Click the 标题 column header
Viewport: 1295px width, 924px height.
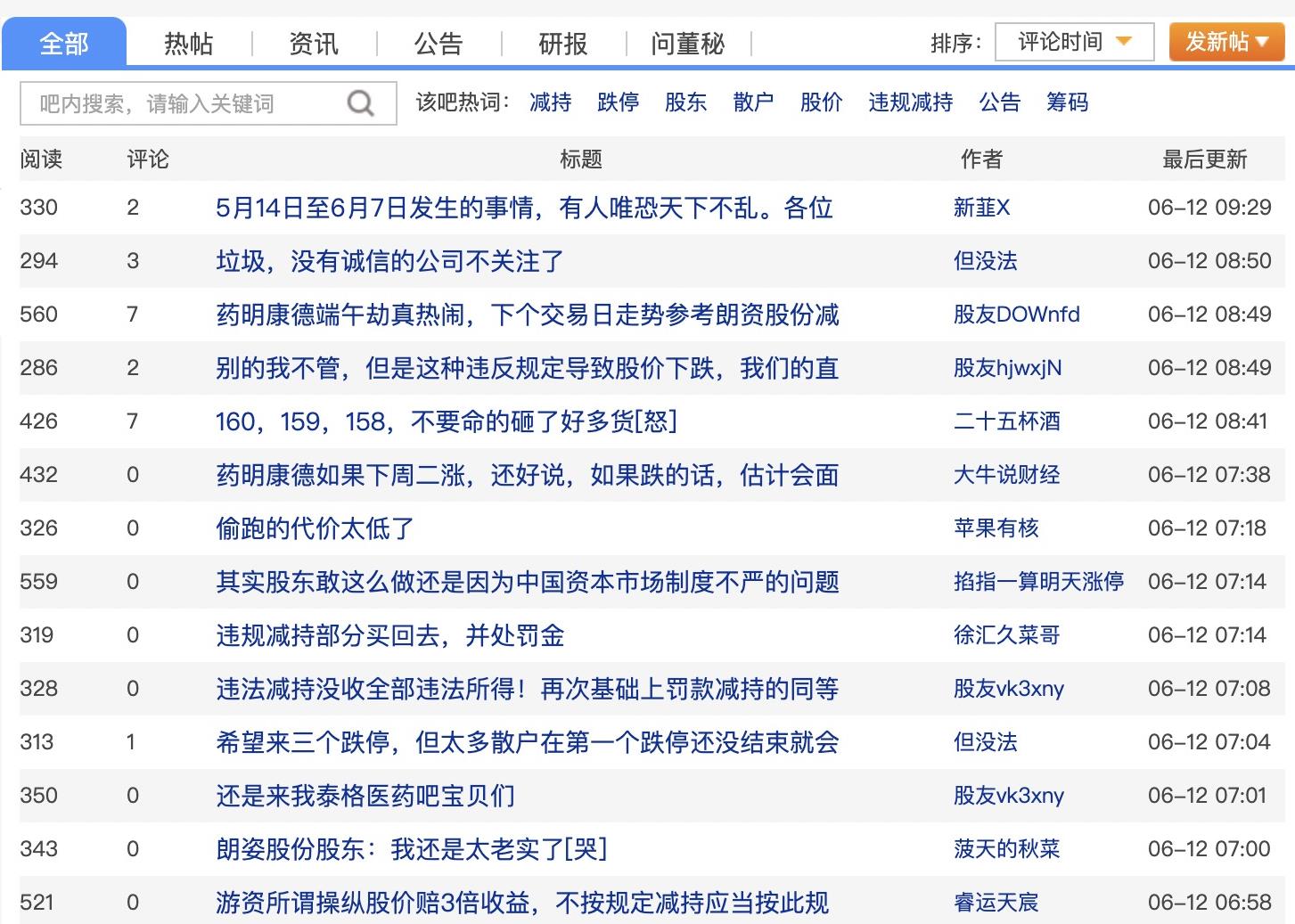point(581,159)
